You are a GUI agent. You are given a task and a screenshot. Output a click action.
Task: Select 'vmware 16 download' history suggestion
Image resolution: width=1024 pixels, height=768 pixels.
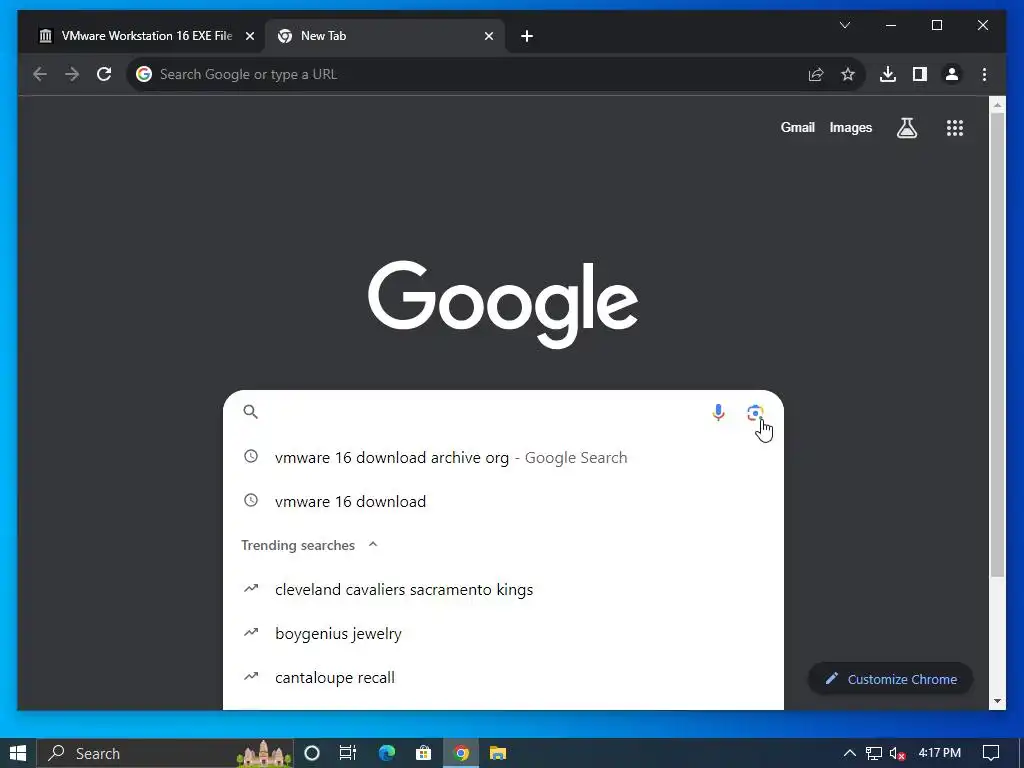coord(503,501)
